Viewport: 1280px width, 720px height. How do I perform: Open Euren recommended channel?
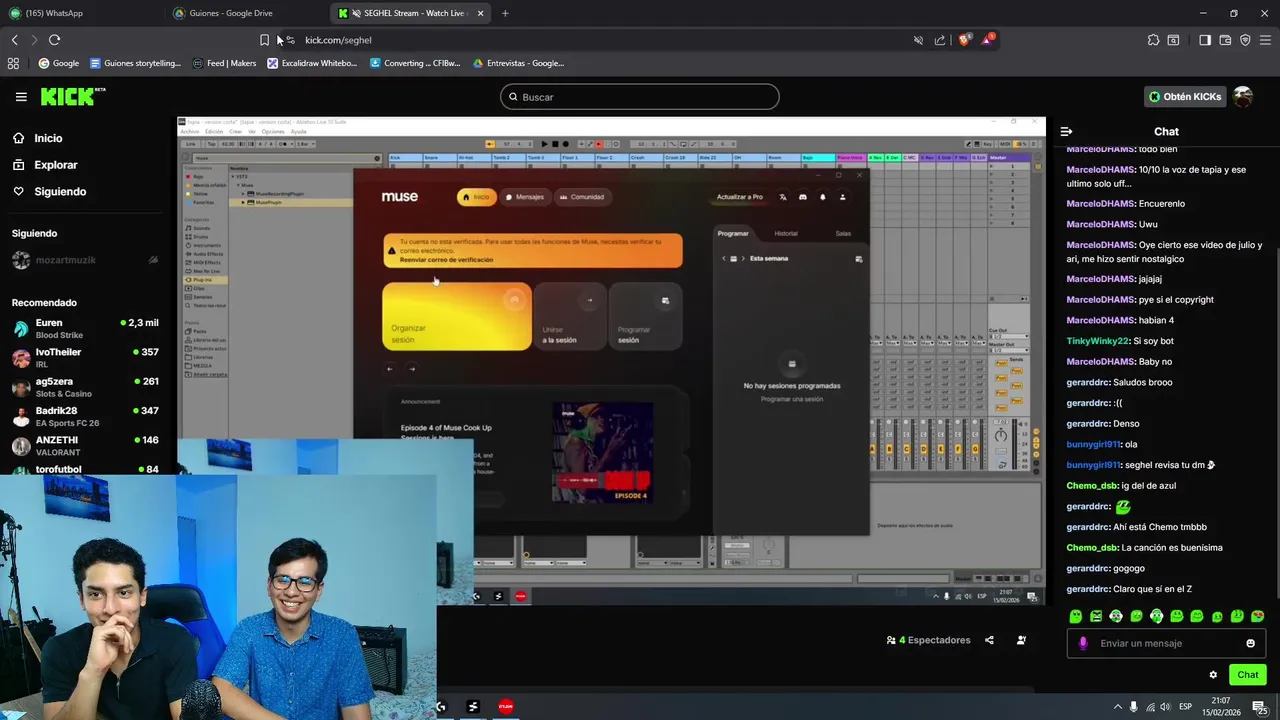(85, 328)
